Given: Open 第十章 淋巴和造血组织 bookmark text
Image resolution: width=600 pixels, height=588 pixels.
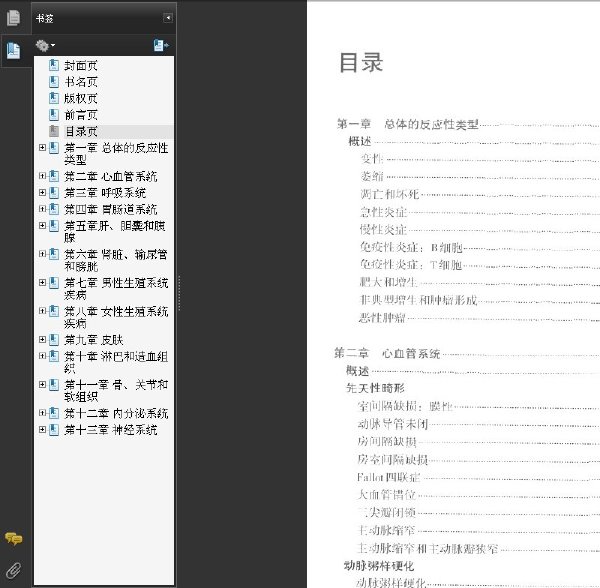Looking at the screenshot, I should 116,362.
